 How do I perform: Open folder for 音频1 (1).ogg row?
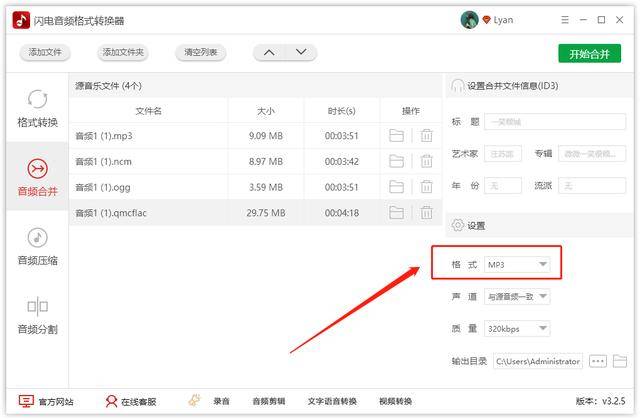coord(396,187)
